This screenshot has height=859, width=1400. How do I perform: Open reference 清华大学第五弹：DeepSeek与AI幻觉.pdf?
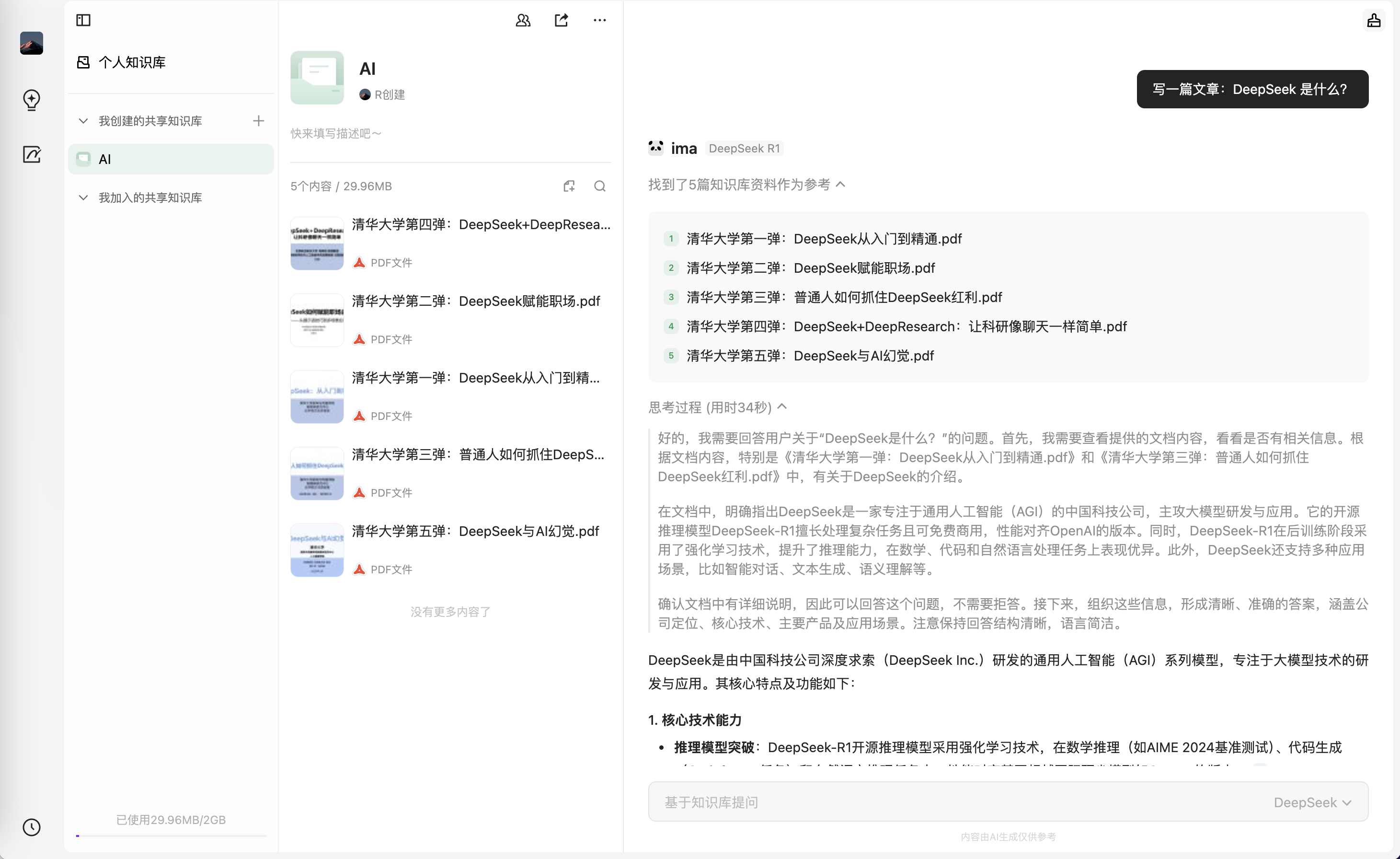[x=810, y=356]
